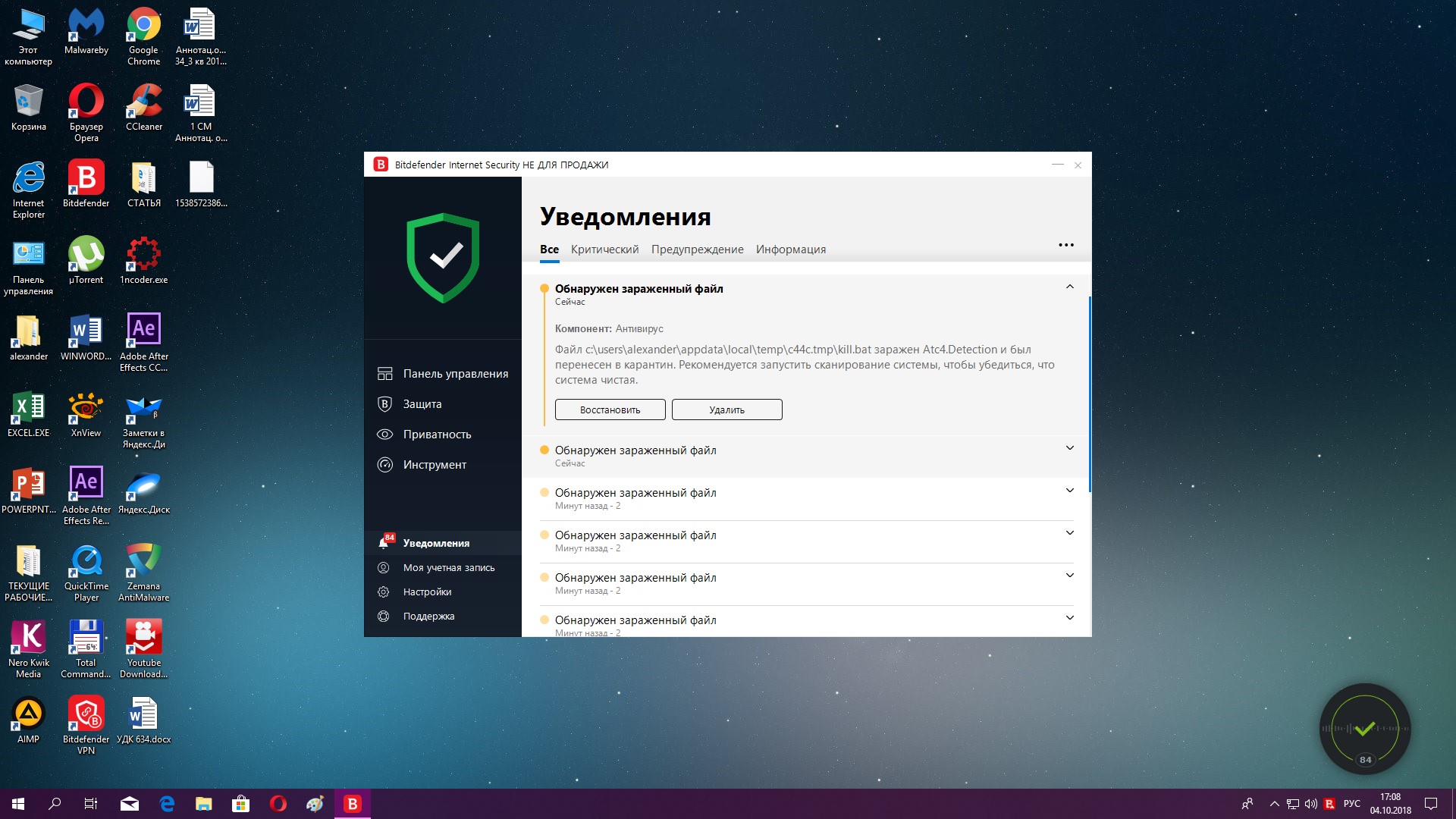This screenshot has height=819, width=1456.
Task: Open the Dashboard panel icon in sidebar
Action: pos(384,374)
